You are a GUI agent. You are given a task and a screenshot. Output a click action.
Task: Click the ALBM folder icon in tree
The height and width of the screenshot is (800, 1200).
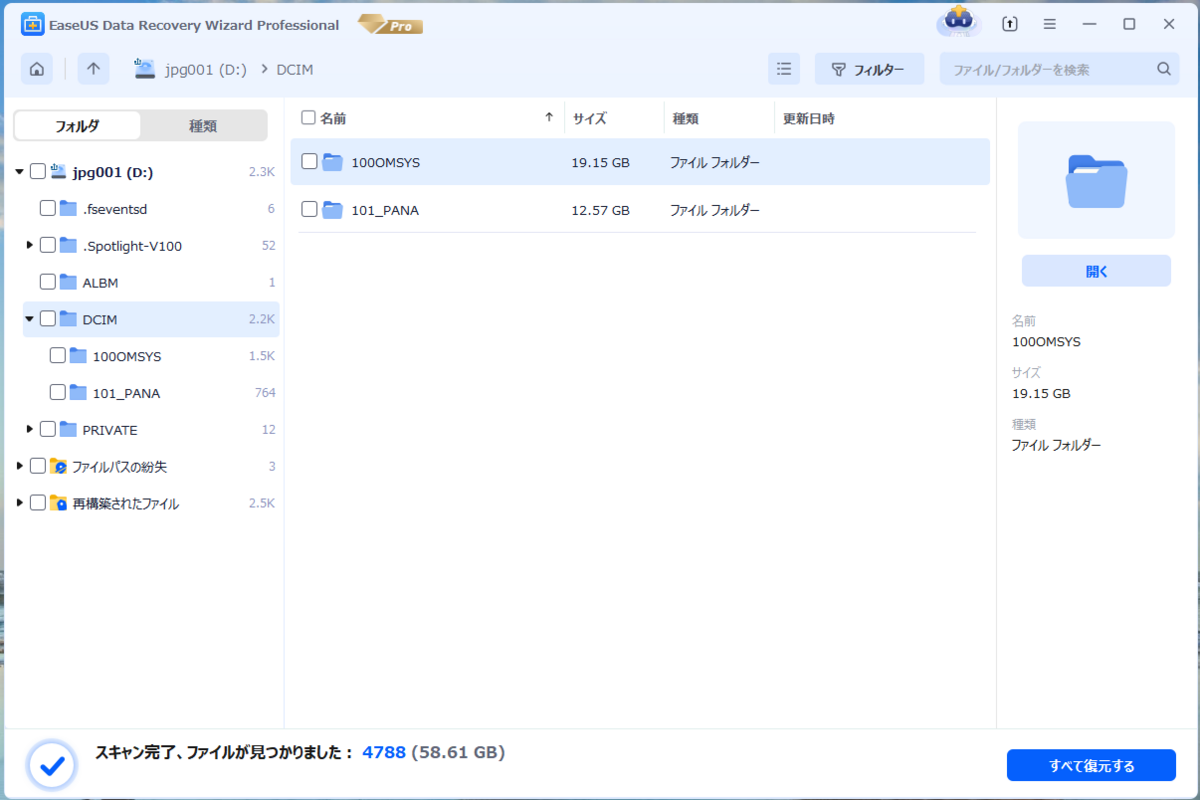tap(68, 283)
